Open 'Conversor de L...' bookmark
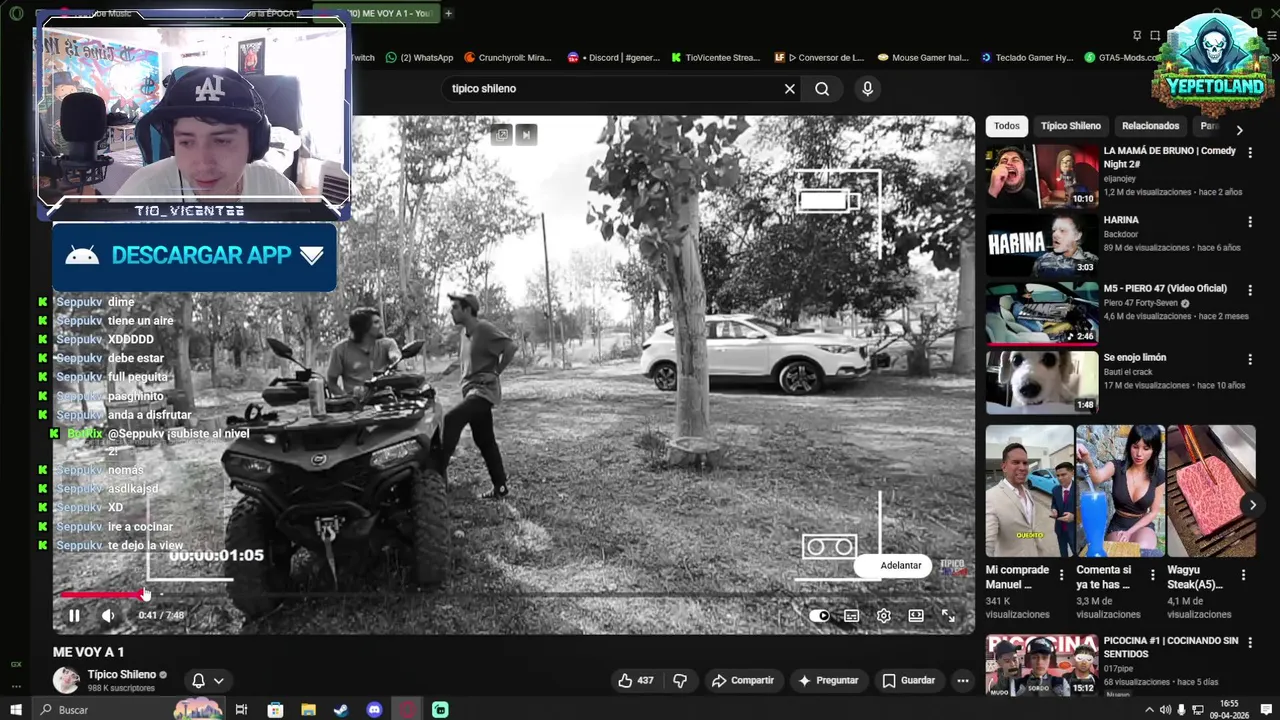 (819, 58)
